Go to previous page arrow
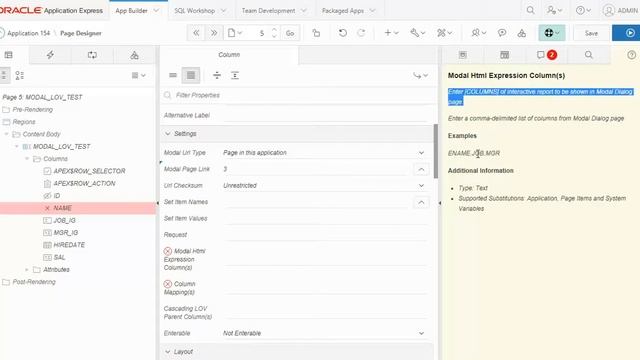640x360 pixels. 196,33
